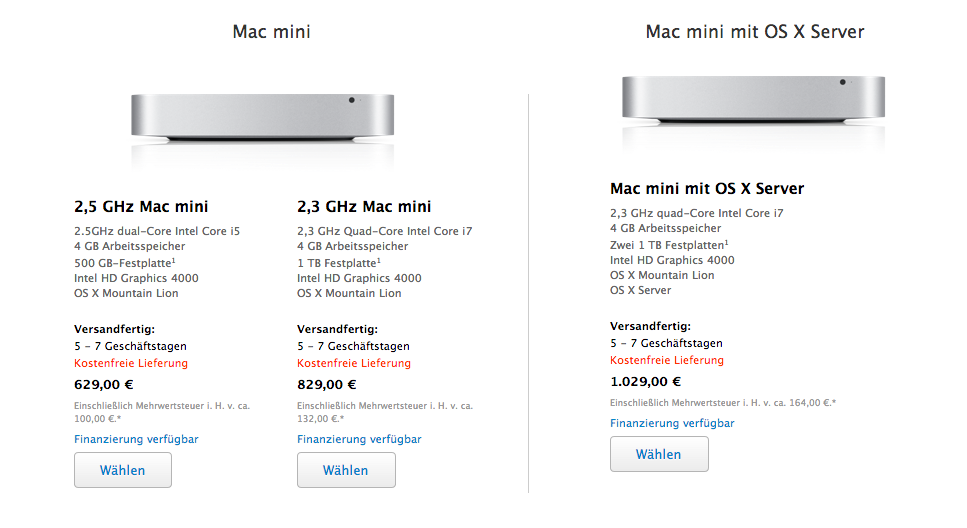Click Kostenfreie Lieferung above the 629,00 € price
967x528 pixels.
[x=131, y=363]
